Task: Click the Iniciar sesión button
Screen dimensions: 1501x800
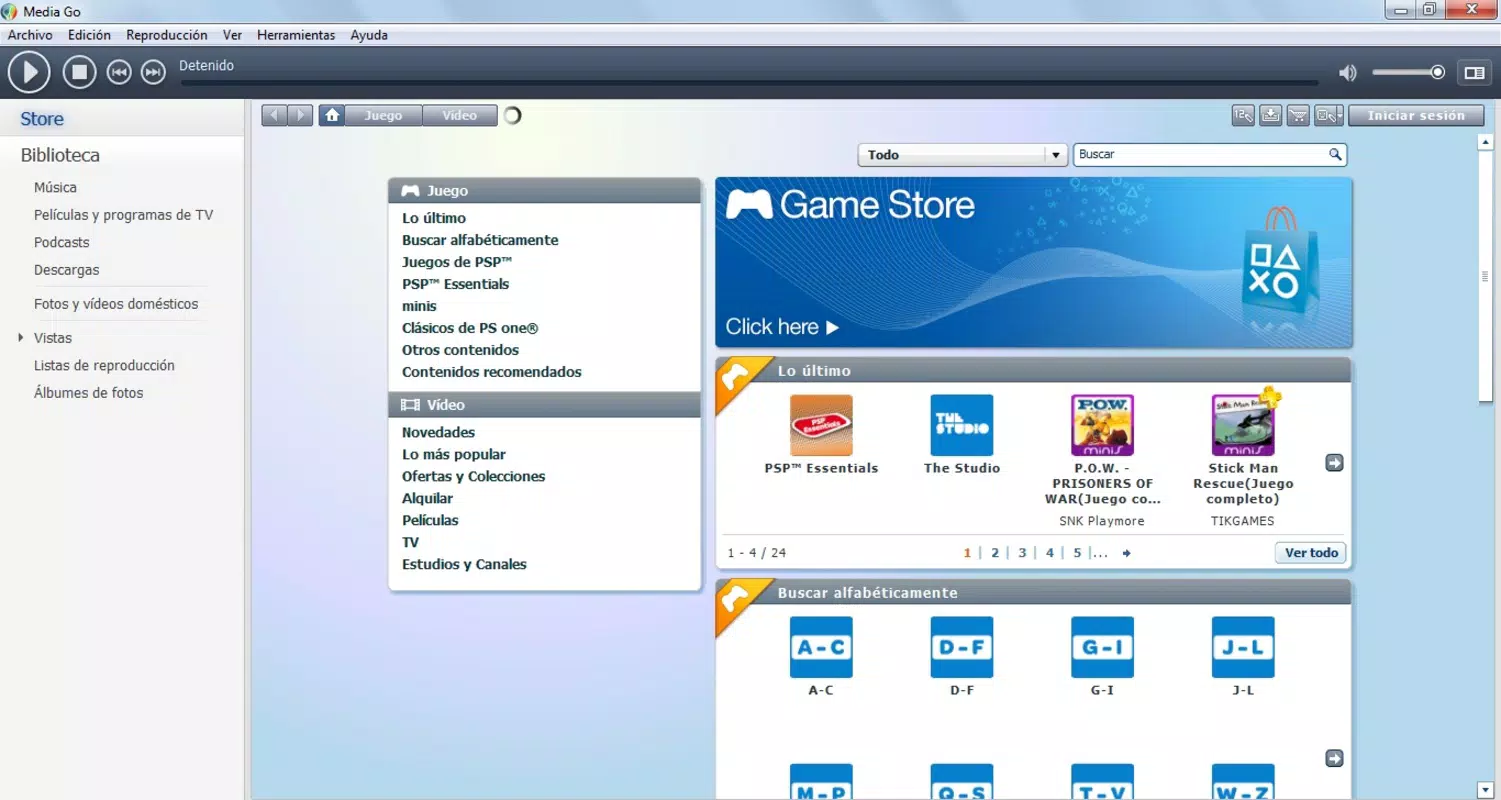Action: click(1416, 115)
